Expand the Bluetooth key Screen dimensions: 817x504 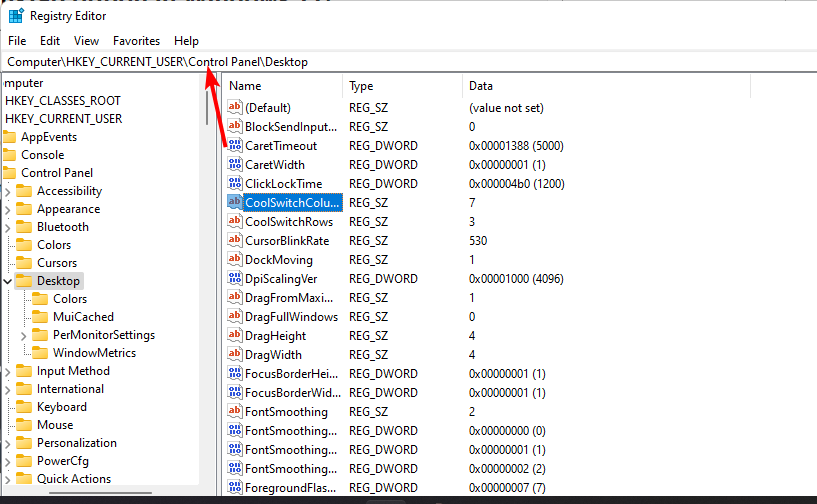click(x=7, y=228)
